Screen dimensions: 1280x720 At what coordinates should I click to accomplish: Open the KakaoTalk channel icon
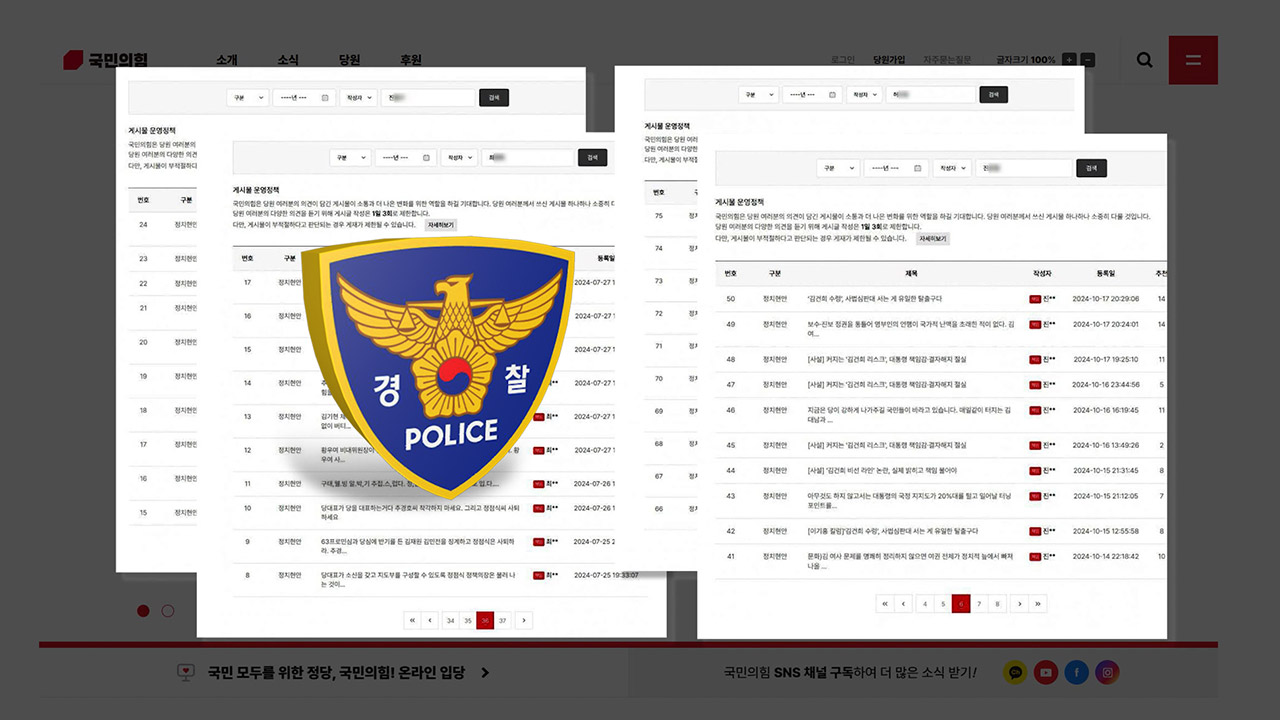coord(1015,672)
